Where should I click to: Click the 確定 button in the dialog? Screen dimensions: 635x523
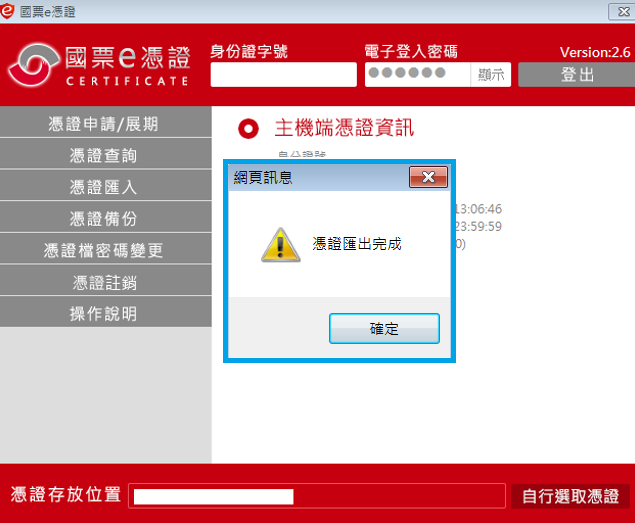tap(384, 328)
